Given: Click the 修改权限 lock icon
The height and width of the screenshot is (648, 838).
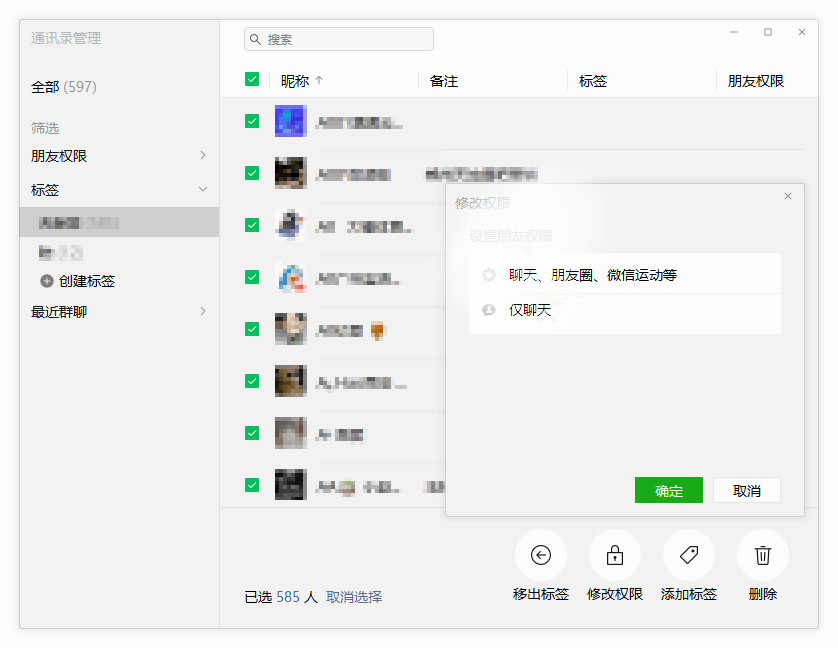Looking at the screenshot, I should click(x=615, y=555).
